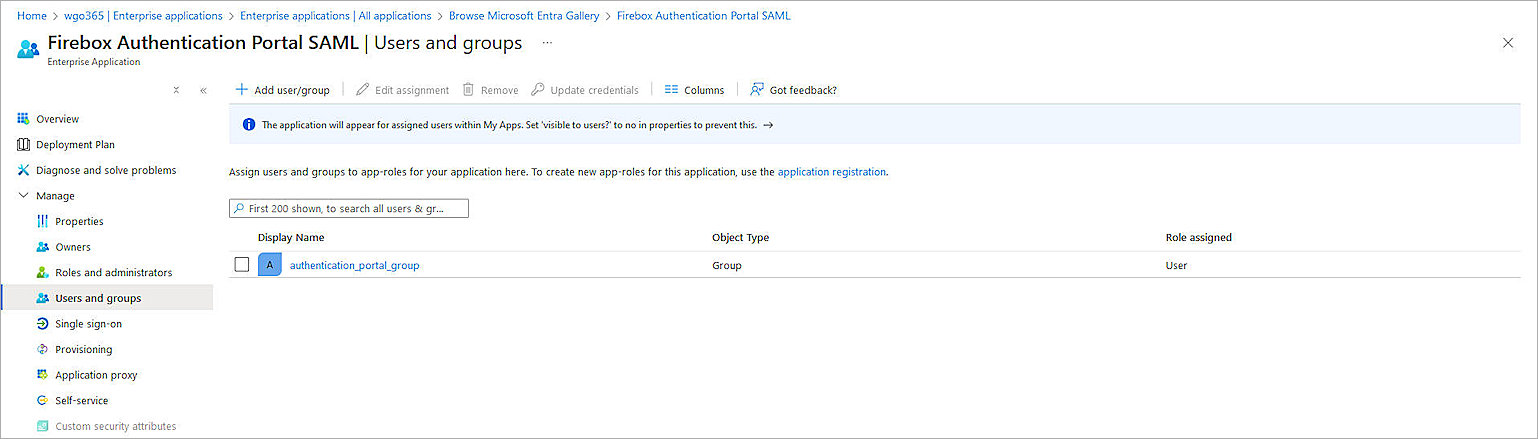Click the Add user/group button label

click(x=292, y=90)
